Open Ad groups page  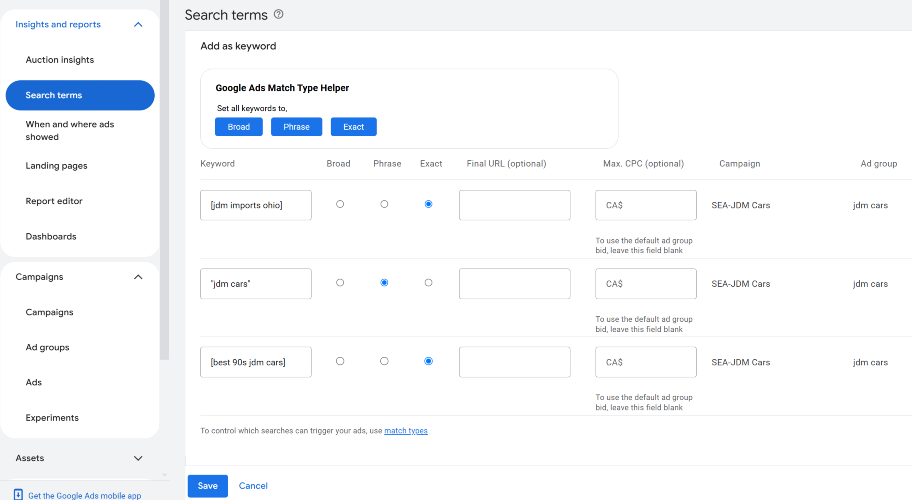coord(48,347)
